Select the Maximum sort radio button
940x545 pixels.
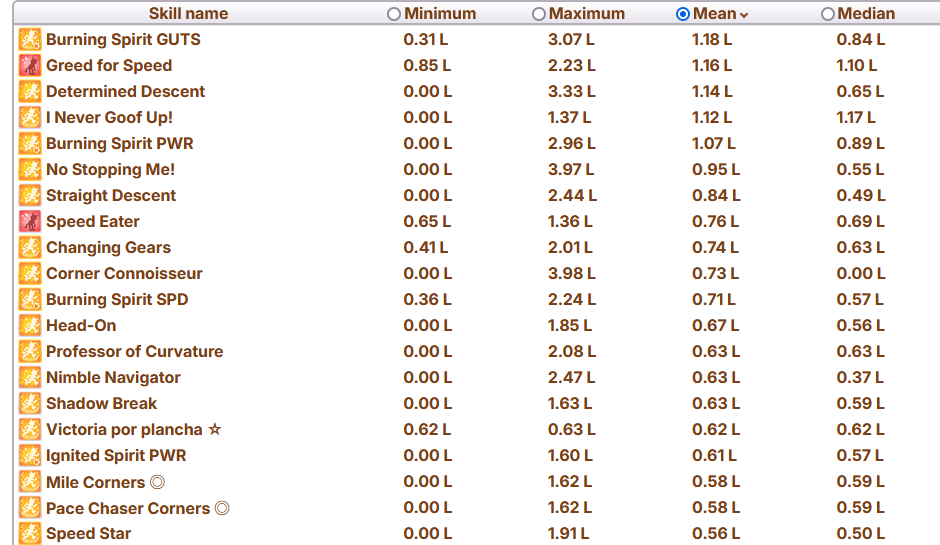[538, 14]
